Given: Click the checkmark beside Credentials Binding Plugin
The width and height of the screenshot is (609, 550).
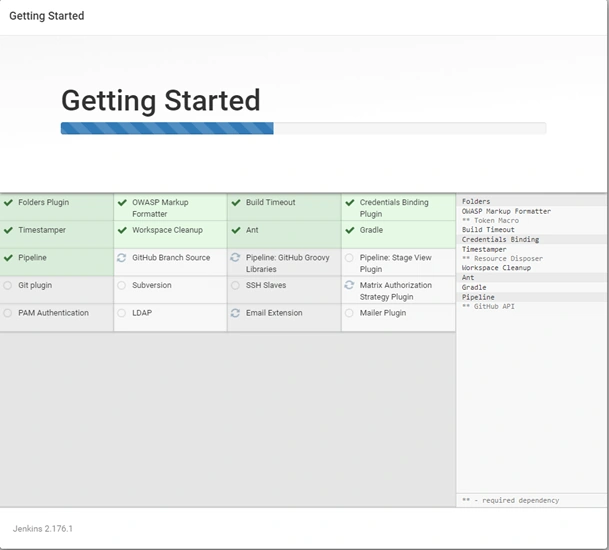Looking at the screenshot, I should [x=350, y=202].
